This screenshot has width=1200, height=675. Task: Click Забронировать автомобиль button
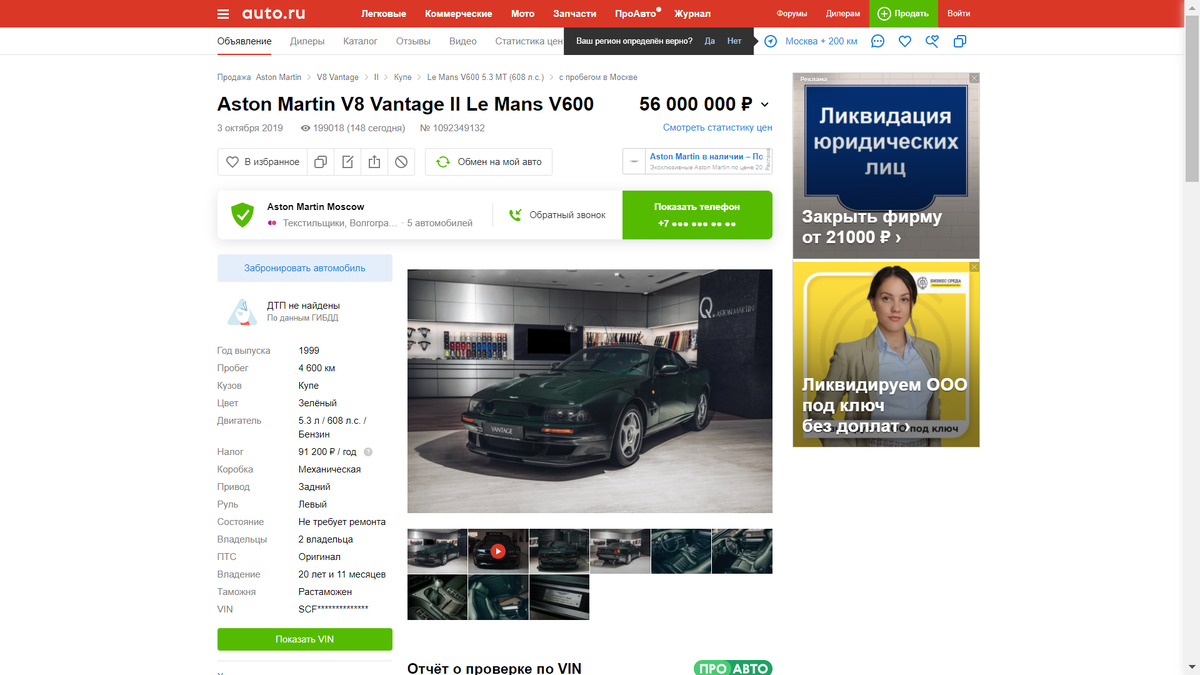[x=305, y=268]
